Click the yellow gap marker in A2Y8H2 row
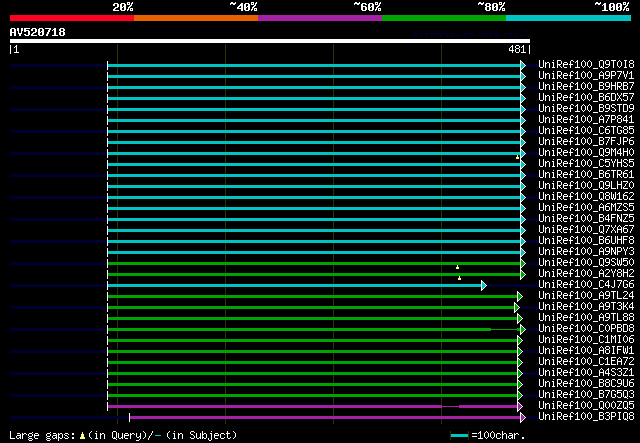The width and height of the screenshot is (640, 443). [460, 278]
